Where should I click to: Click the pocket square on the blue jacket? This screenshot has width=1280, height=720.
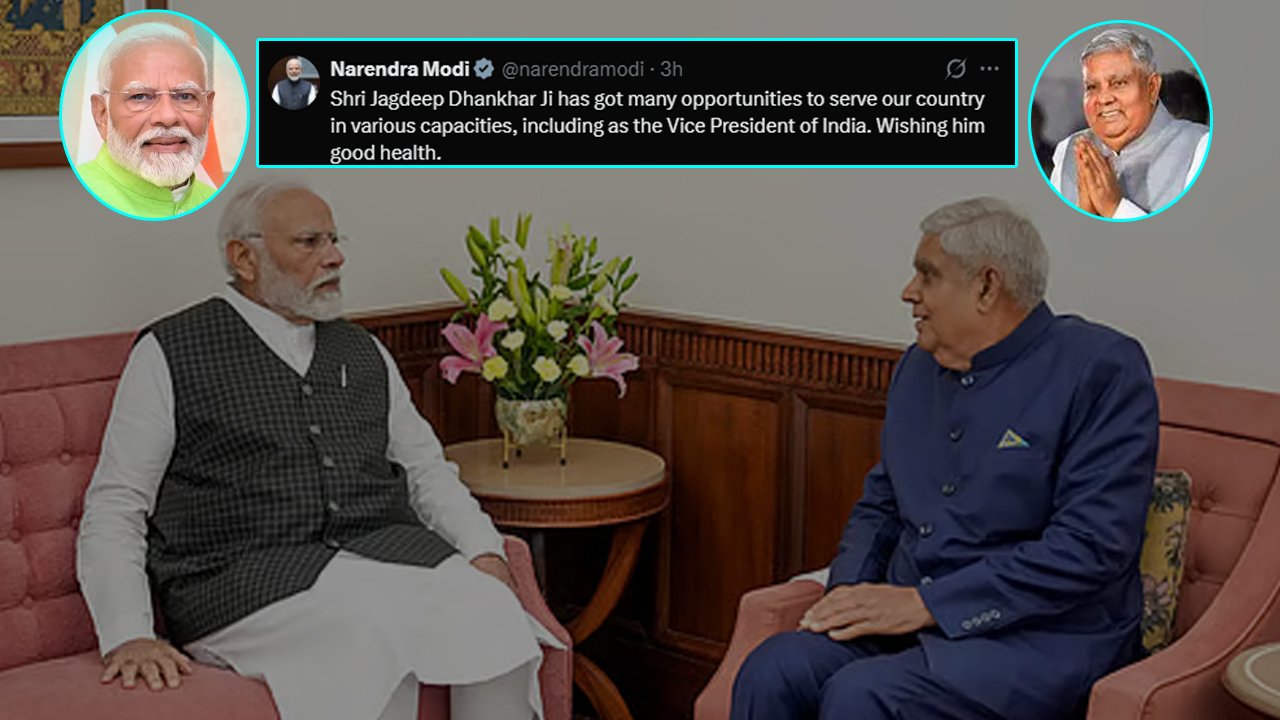1013,438
